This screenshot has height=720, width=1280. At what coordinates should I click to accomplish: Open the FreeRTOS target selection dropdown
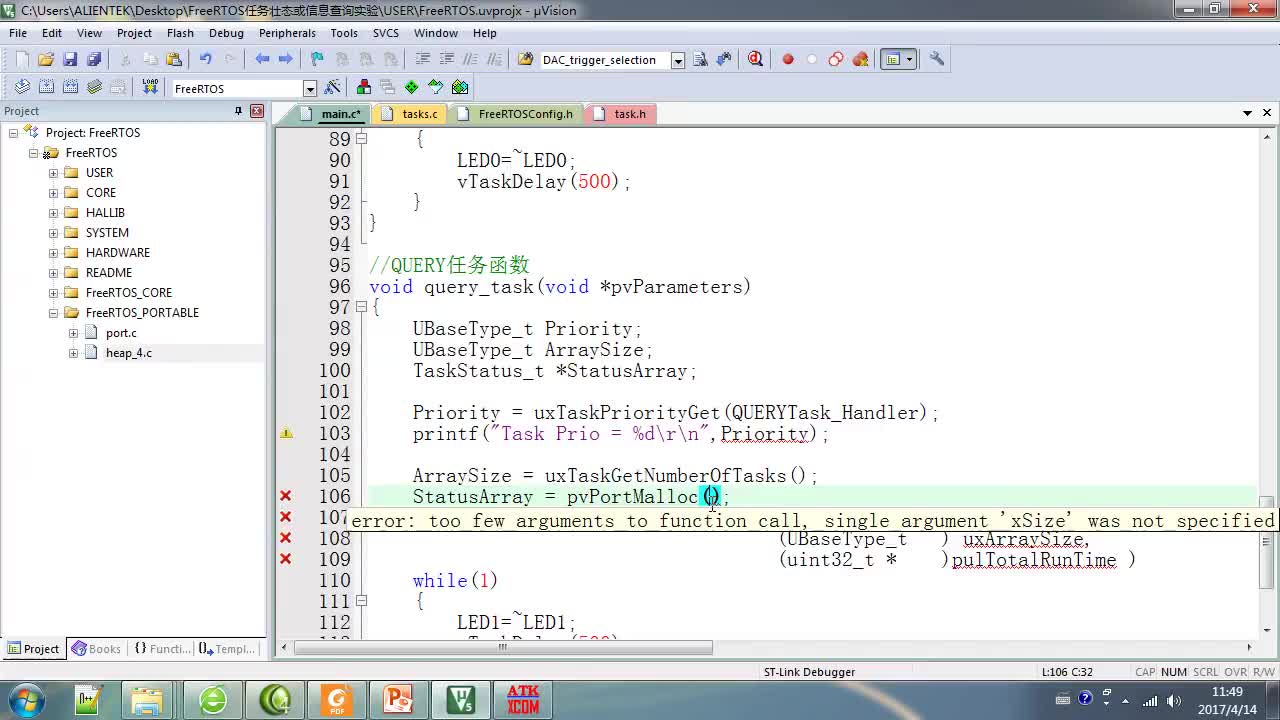pyautogui.click(x=310, y=89)
